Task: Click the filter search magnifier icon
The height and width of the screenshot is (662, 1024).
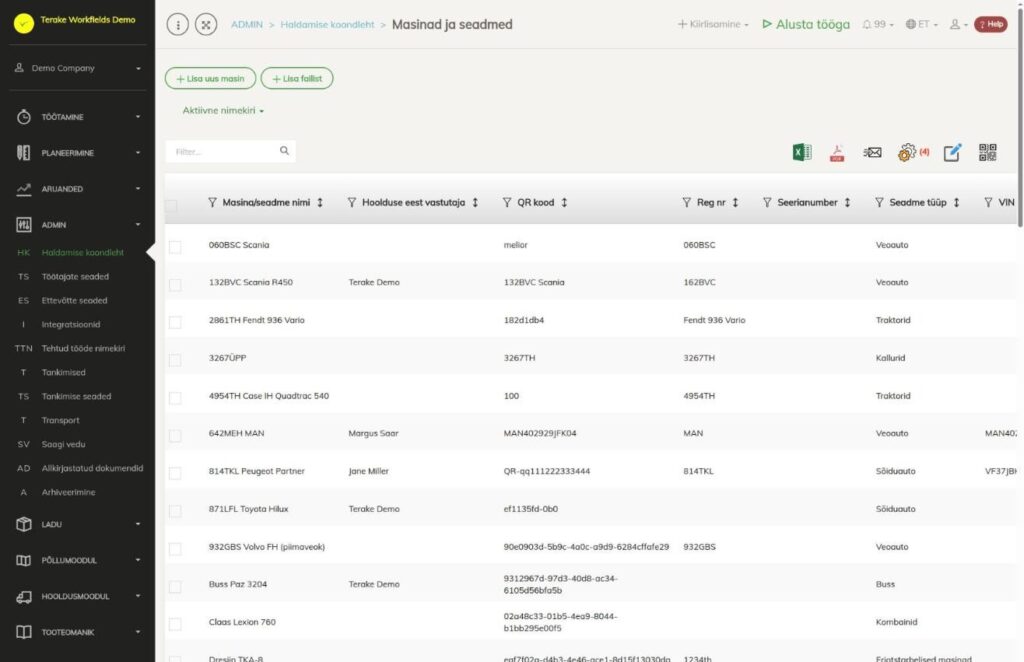Action: point(284,151)
